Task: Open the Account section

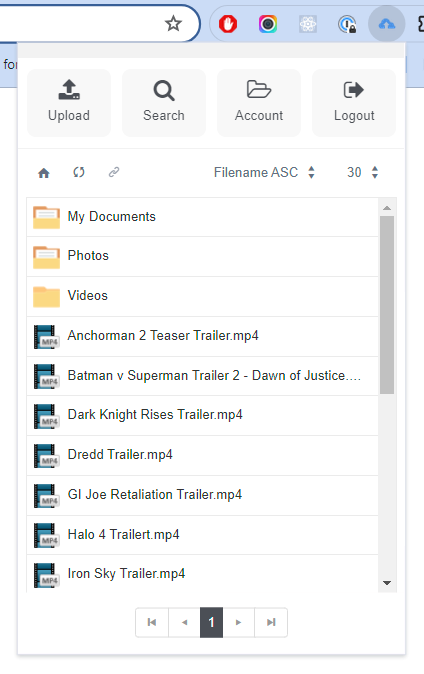Action: (259, 103)
